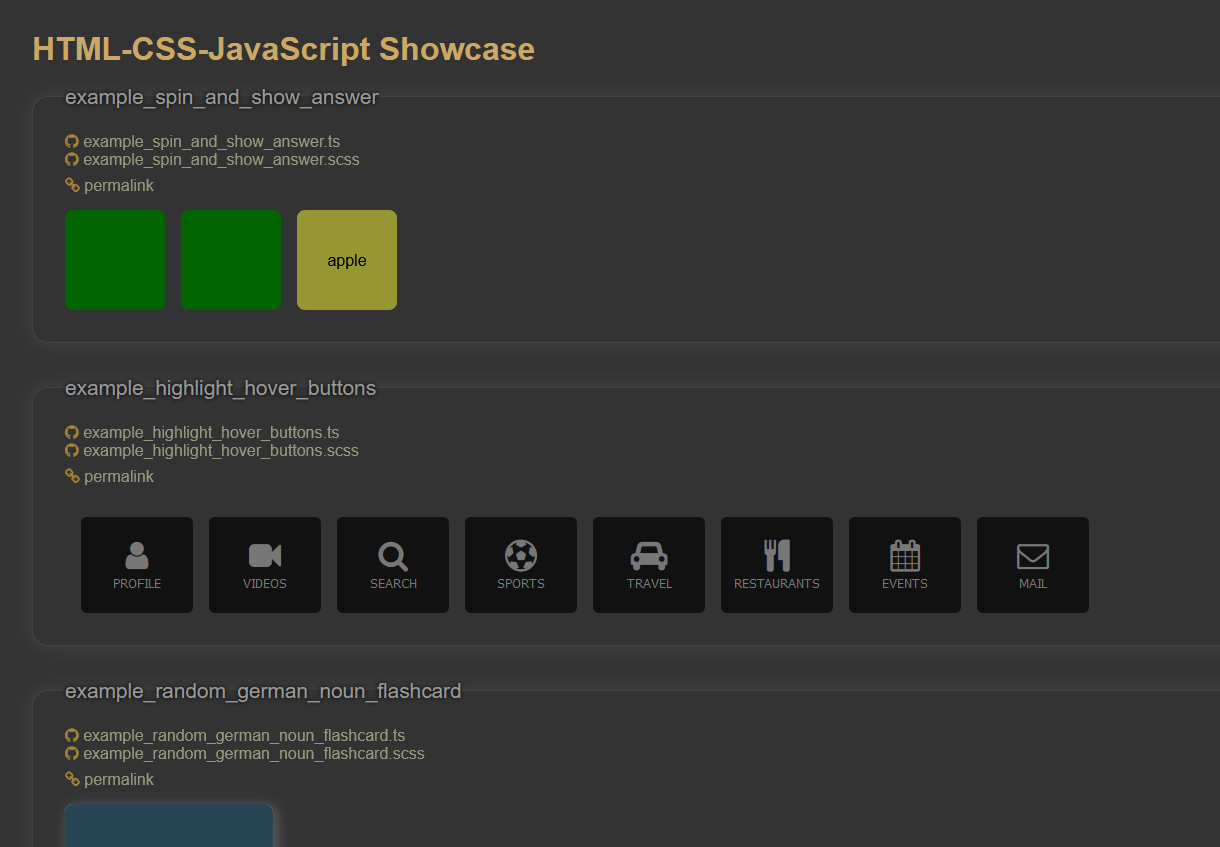The width and height of the screenshot is (1220, 847).
Task: Open the example_random_german_noun_flashcard.ts source file
Action: (245, 735)
